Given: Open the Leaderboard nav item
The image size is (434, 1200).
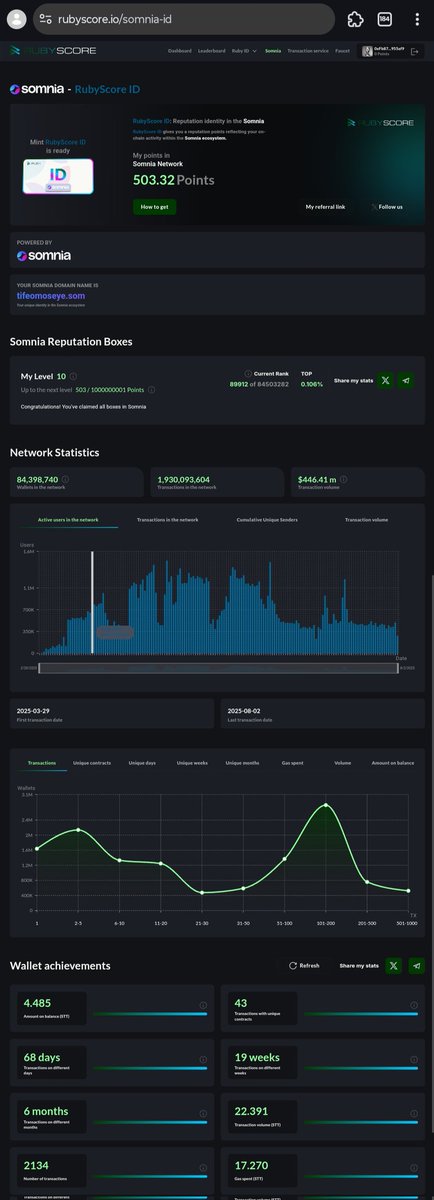Looking at the screenshot, I should [211, 50].
